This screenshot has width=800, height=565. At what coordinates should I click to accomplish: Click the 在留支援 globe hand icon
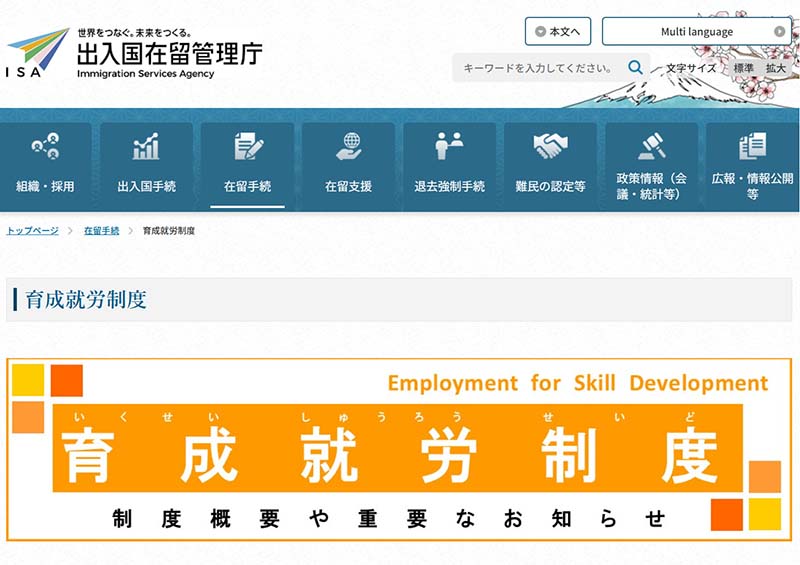pos(349,147)
